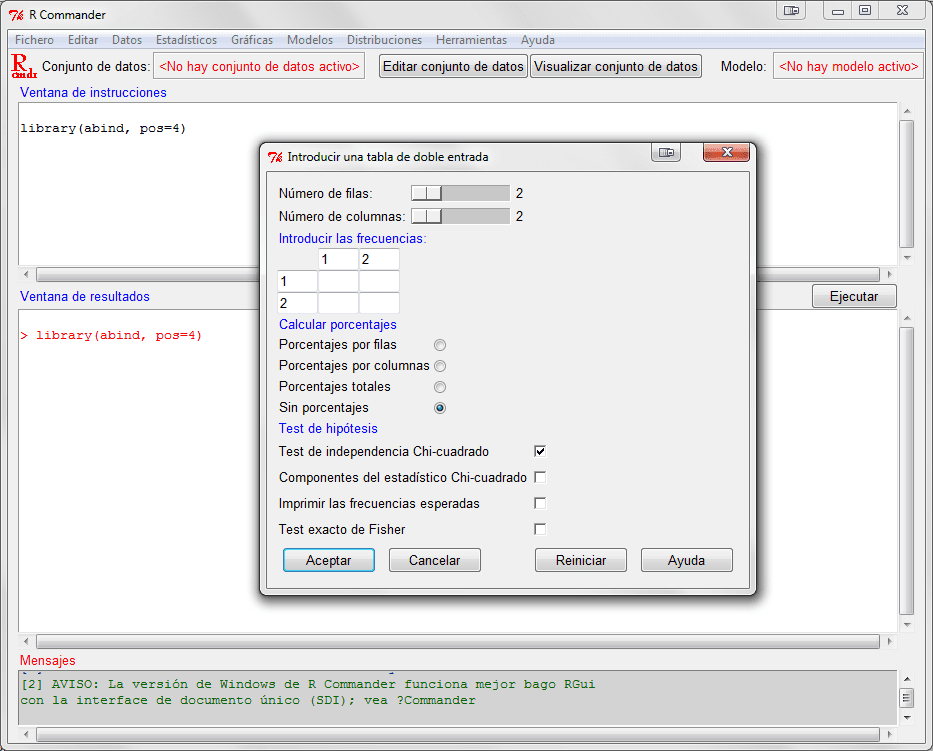Screen dimensions: 933x751
Task: Click the messages panel scroll-down arrow
Action: coord(907,718)
